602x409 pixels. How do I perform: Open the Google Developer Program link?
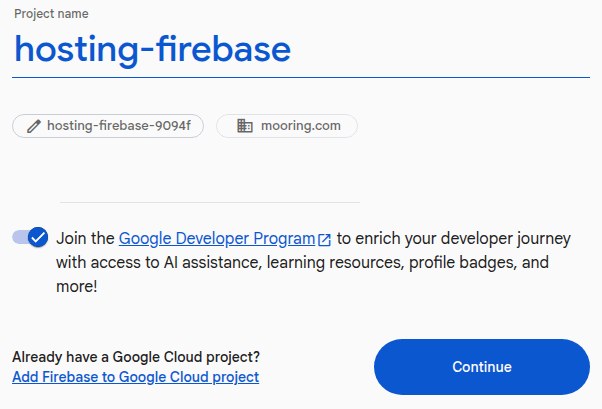click(x=217, y=238)
